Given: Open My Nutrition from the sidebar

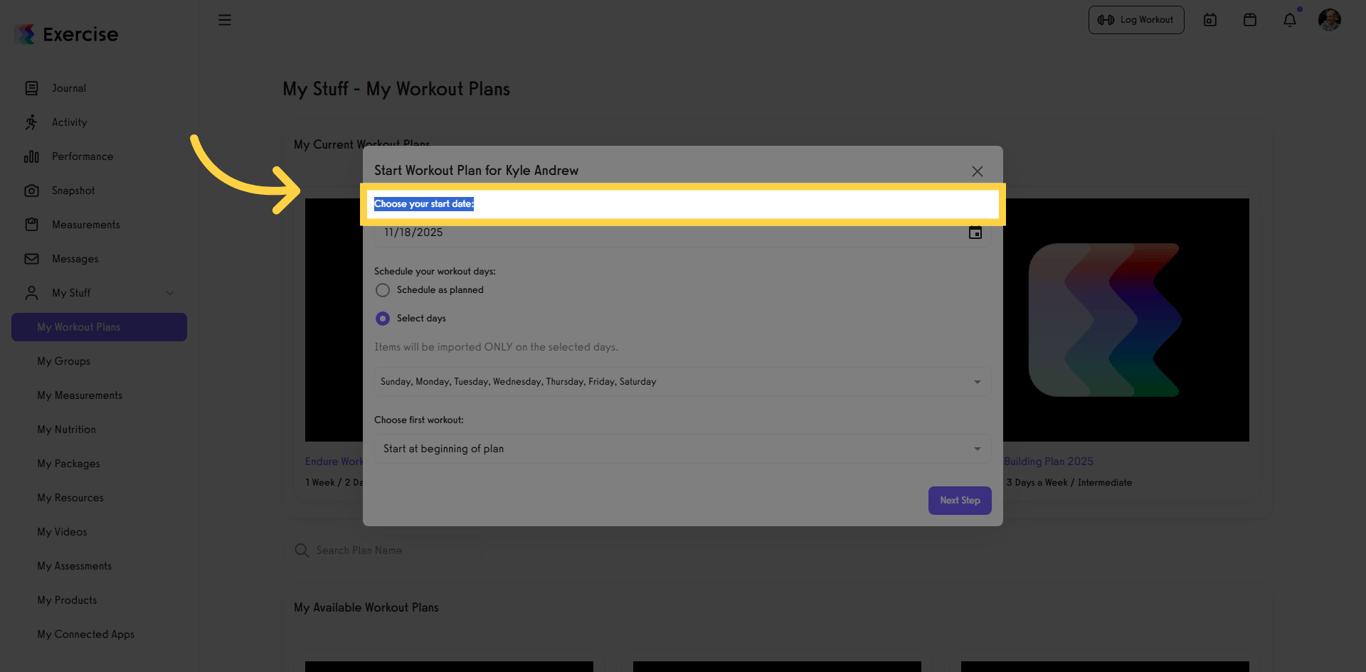Looking at the screenshot, I should pyautogui.click(x=66, y=429).
